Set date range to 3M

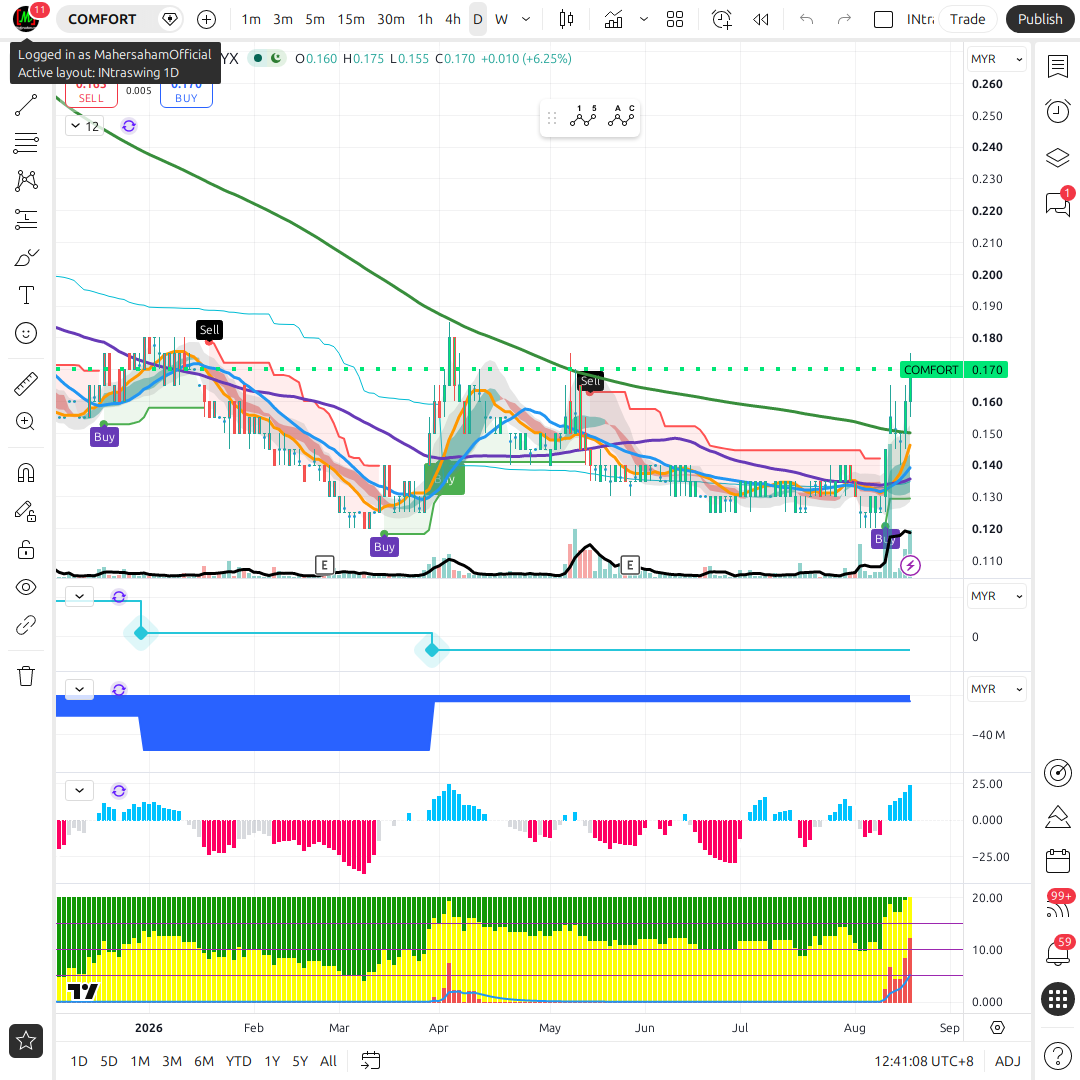(x=172, y=1061)
